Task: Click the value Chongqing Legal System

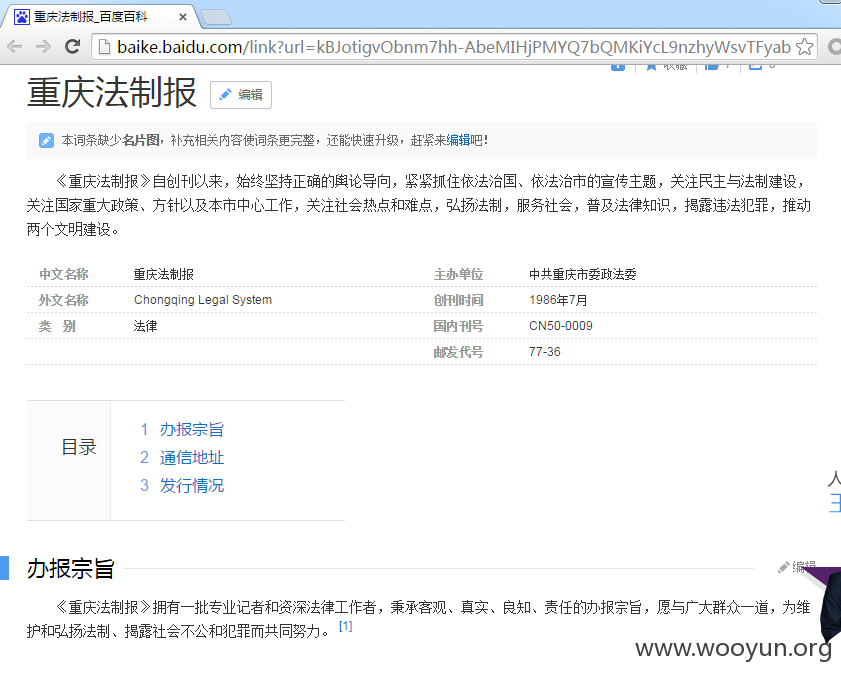Action: click(203, 300)
